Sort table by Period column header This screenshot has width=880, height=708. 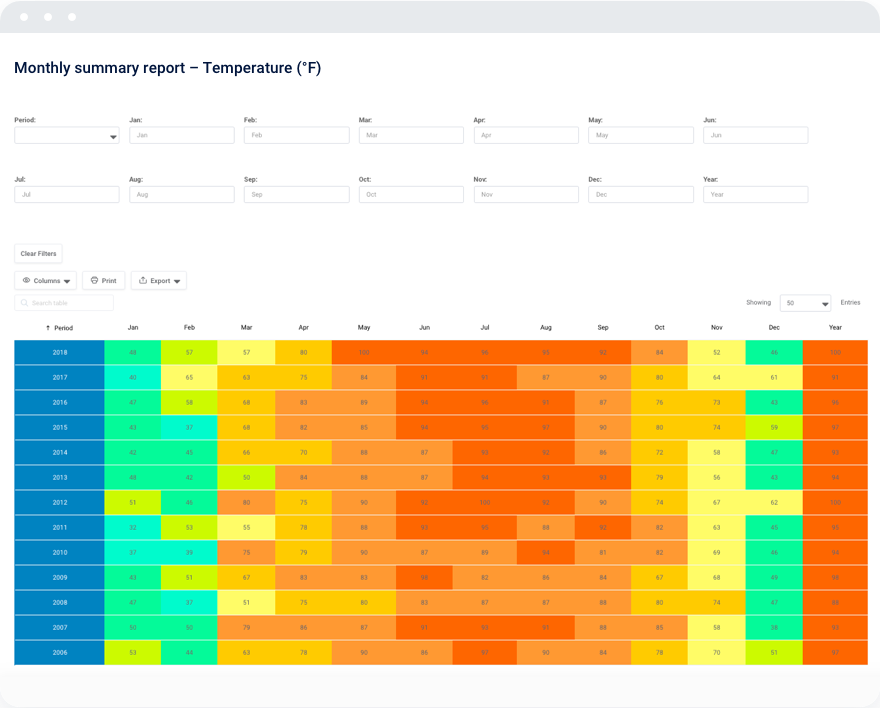[x=59, y=328]
